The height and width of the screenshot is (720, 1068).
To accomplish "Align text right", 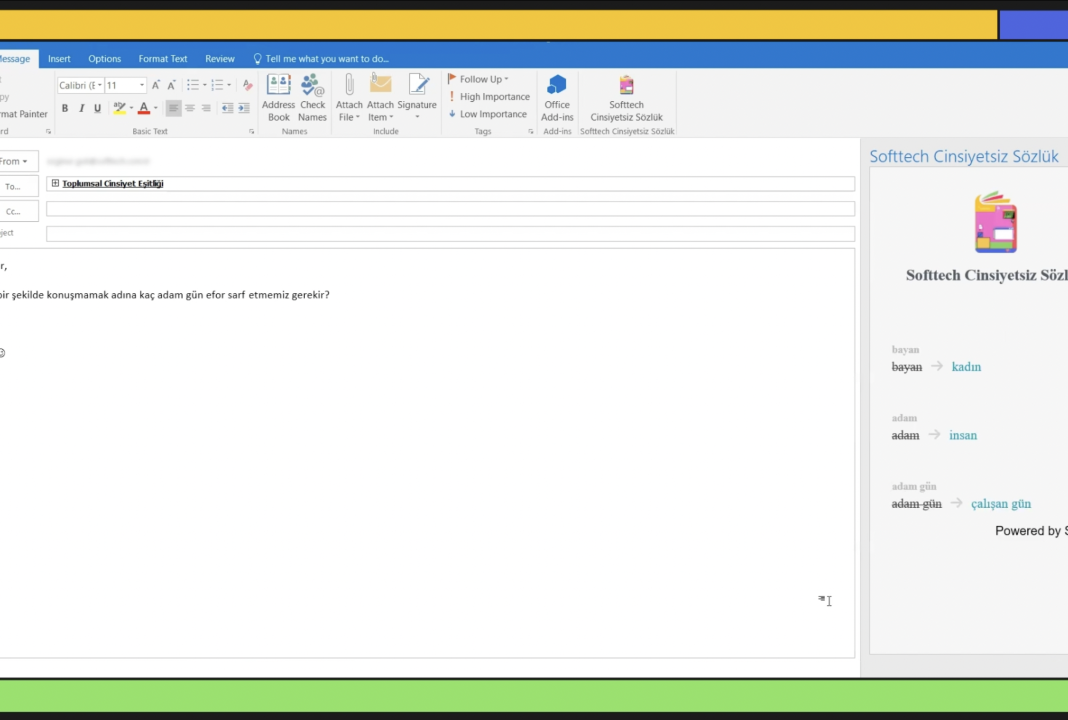I will [206, 108].
